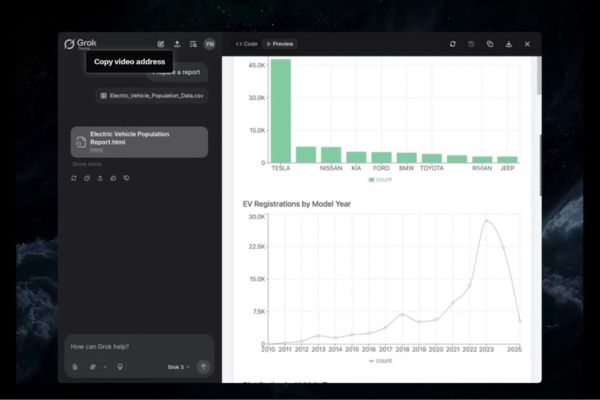This screenshot has height=400, width=600.
Task: Click the 'Copy video address' tooltip
Action: tap(129, 62)
